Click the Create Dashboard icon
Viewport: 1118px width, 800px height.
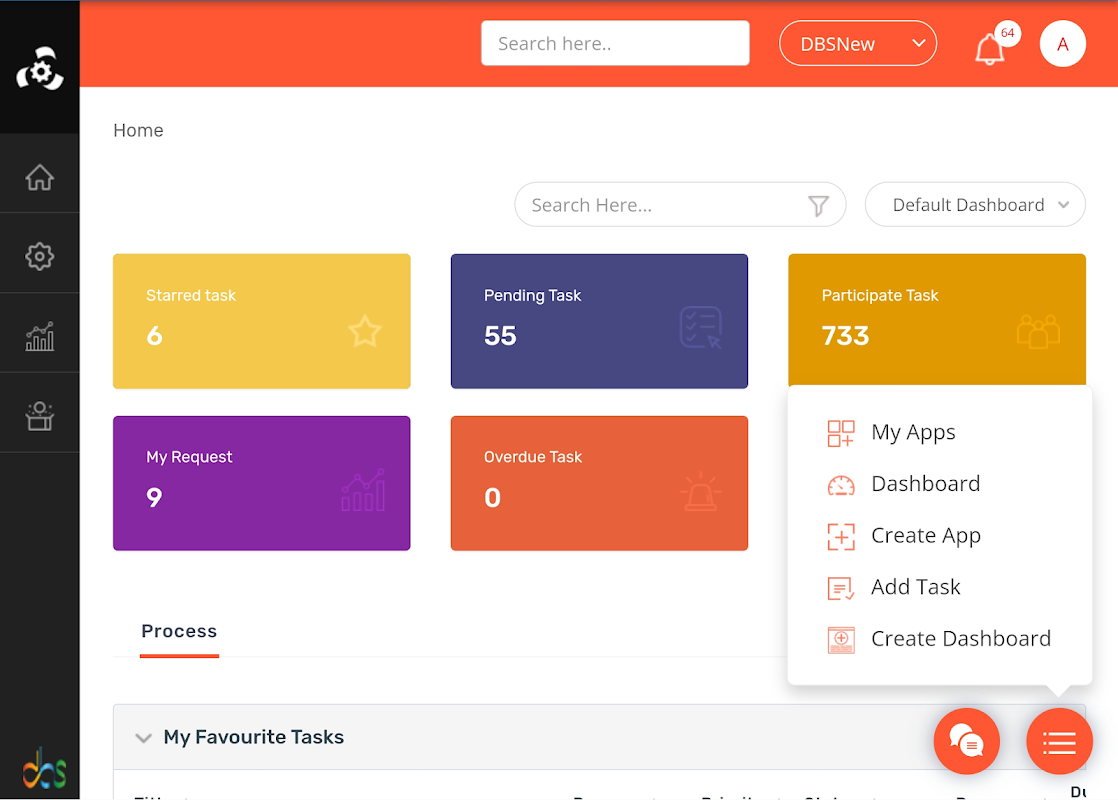click(841, 640)
